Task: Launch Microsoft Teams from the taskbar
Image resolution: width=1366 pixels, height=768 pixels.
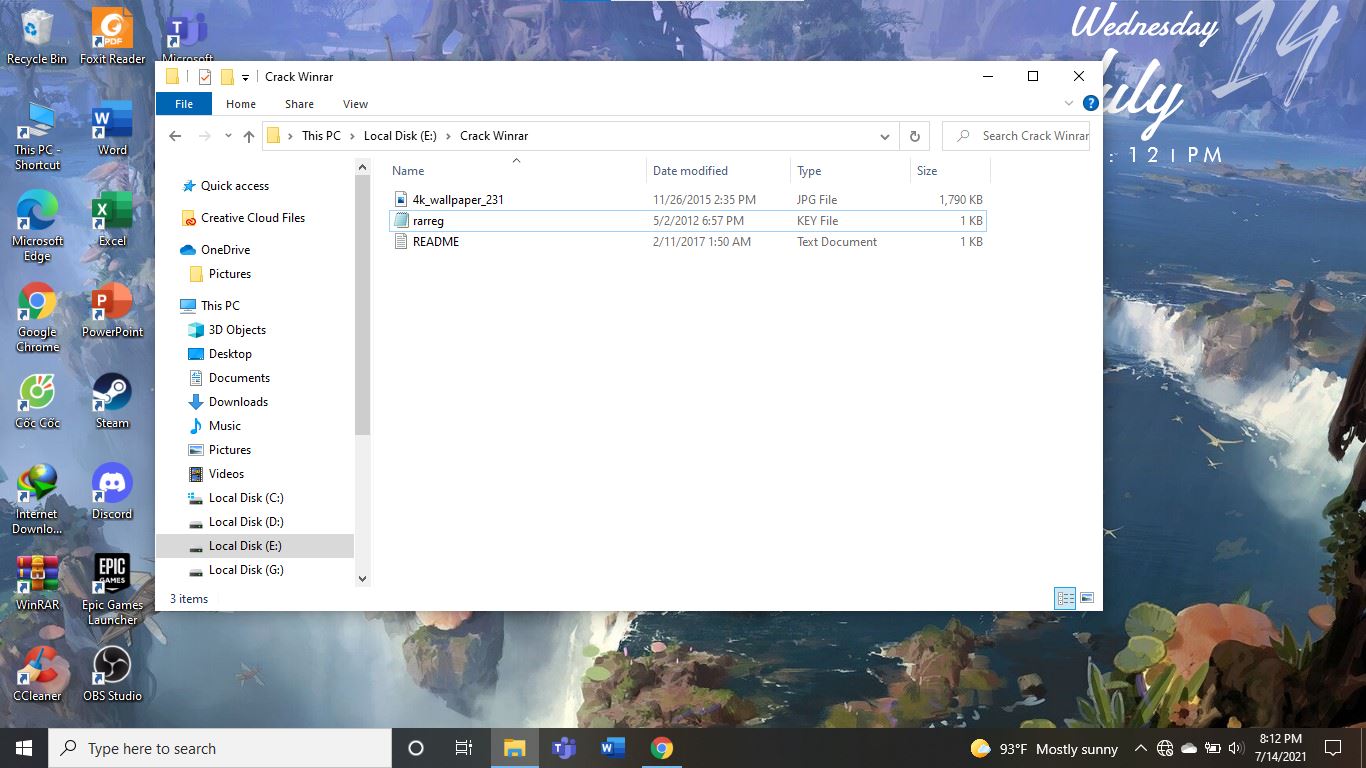Action: tap(563, 747)
